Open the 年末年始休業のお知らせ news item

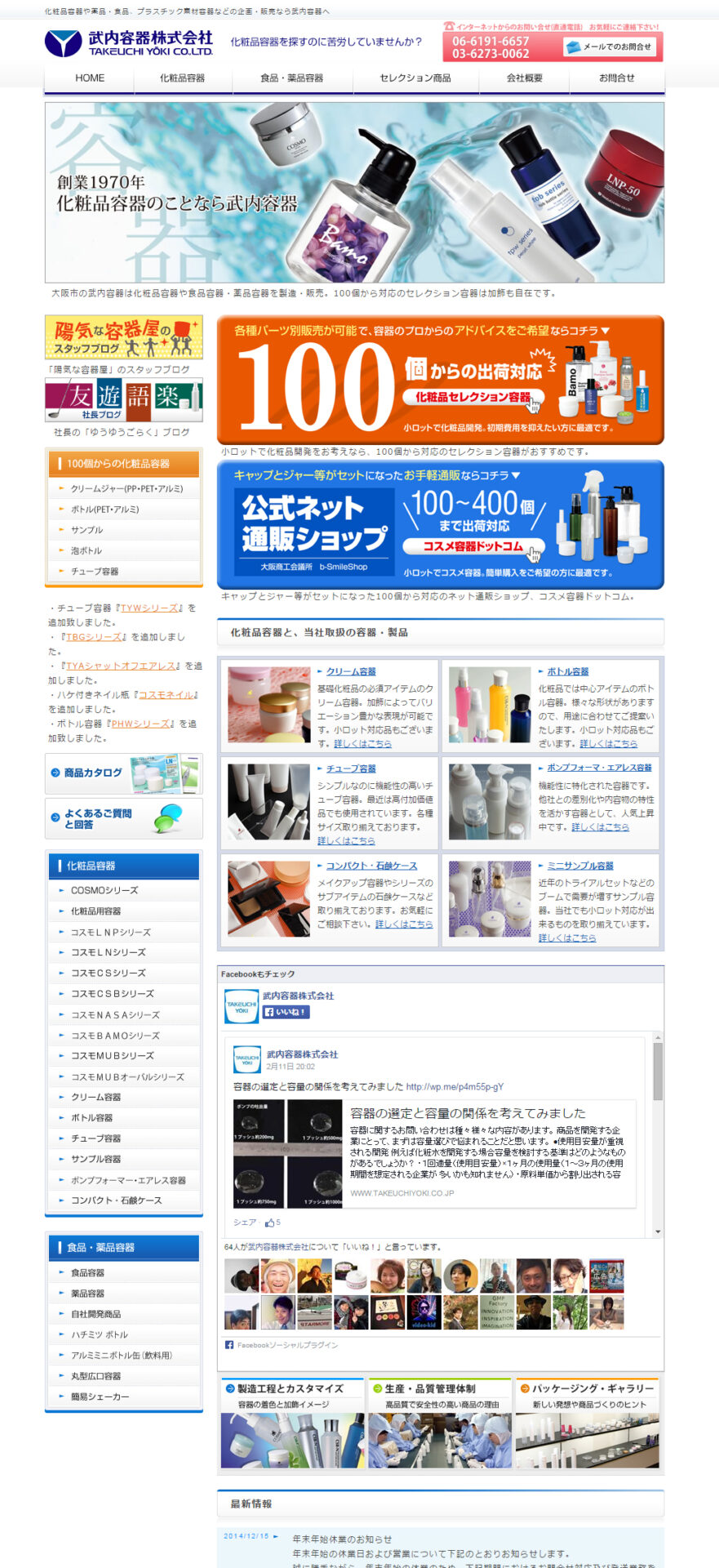342,1539
